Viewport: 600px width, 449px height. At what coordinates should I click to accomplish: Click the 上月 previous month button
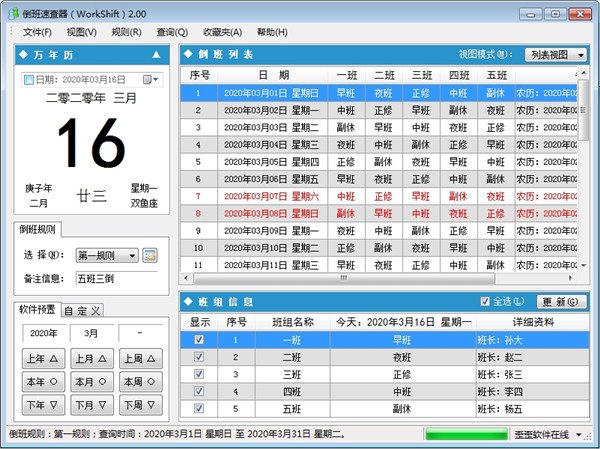86,358
